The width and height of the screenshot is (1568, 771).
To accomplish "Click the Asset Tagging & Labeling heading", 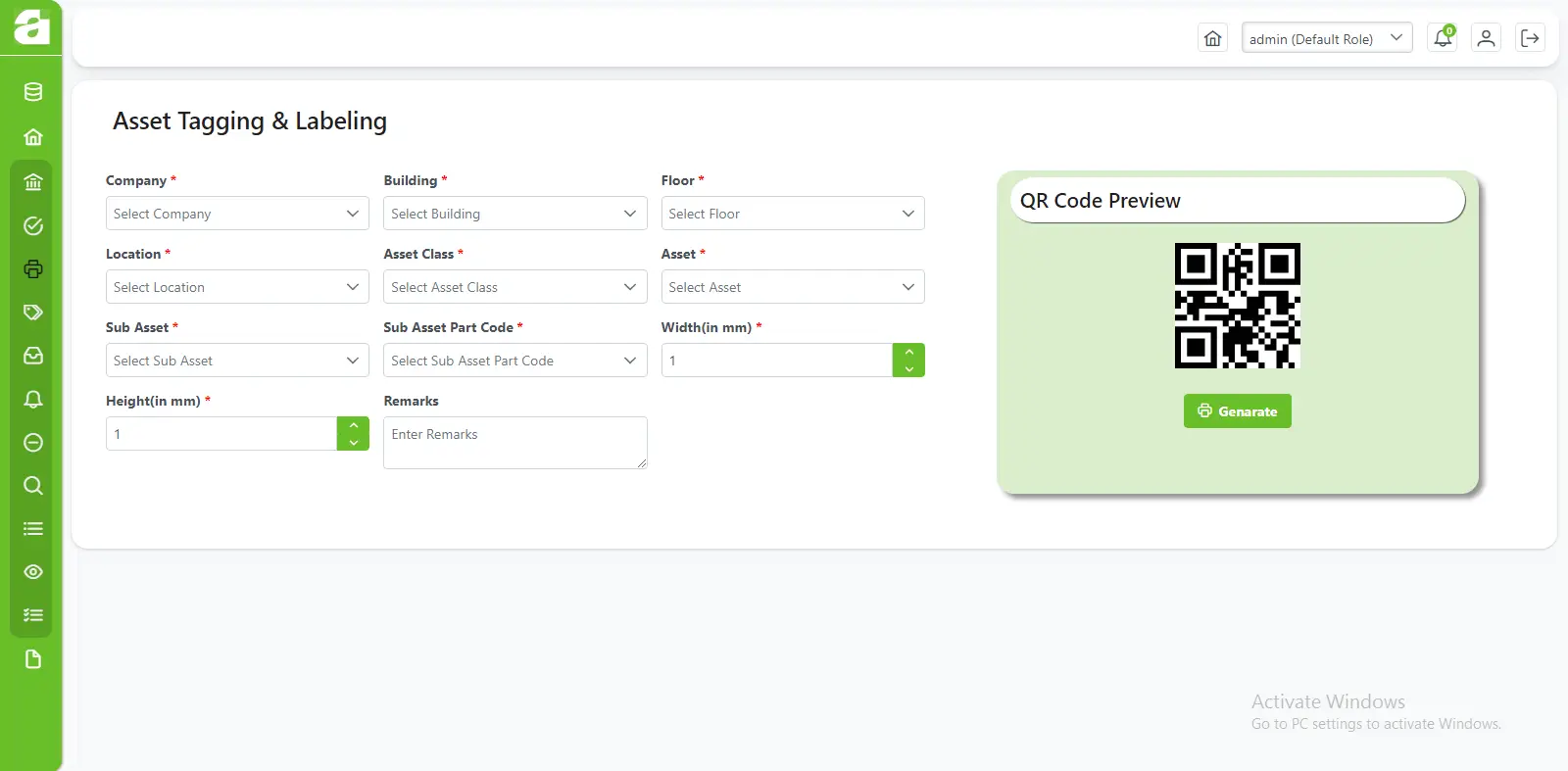I will point(250,121).
